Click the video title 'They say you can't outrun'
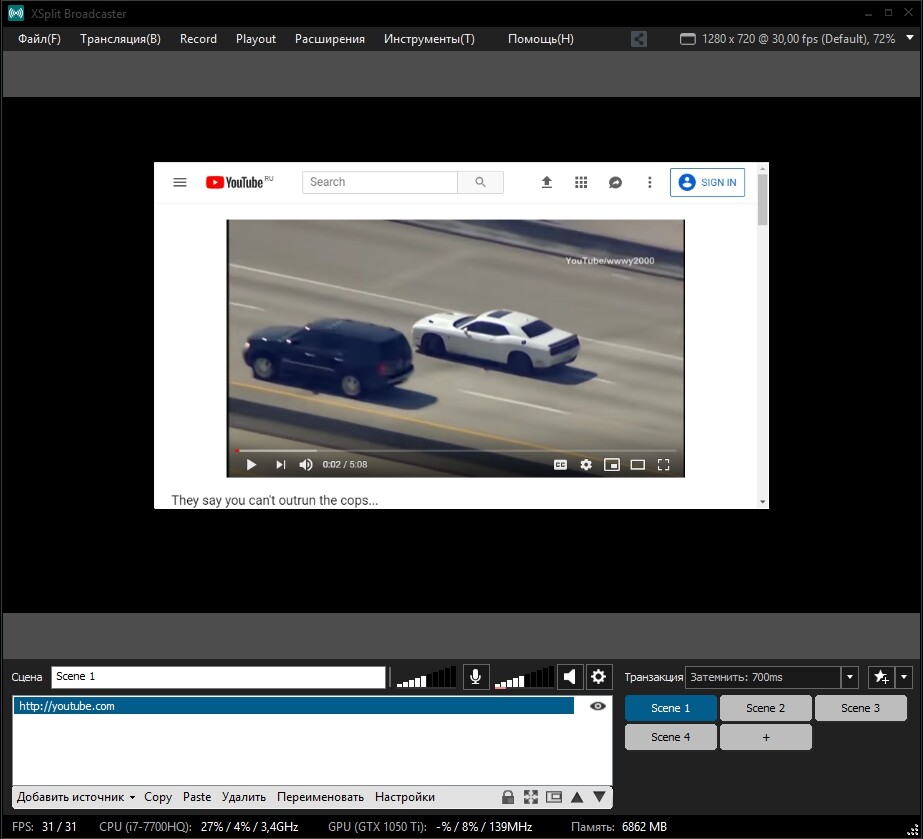Screen dimensions: 923x839 274,500
